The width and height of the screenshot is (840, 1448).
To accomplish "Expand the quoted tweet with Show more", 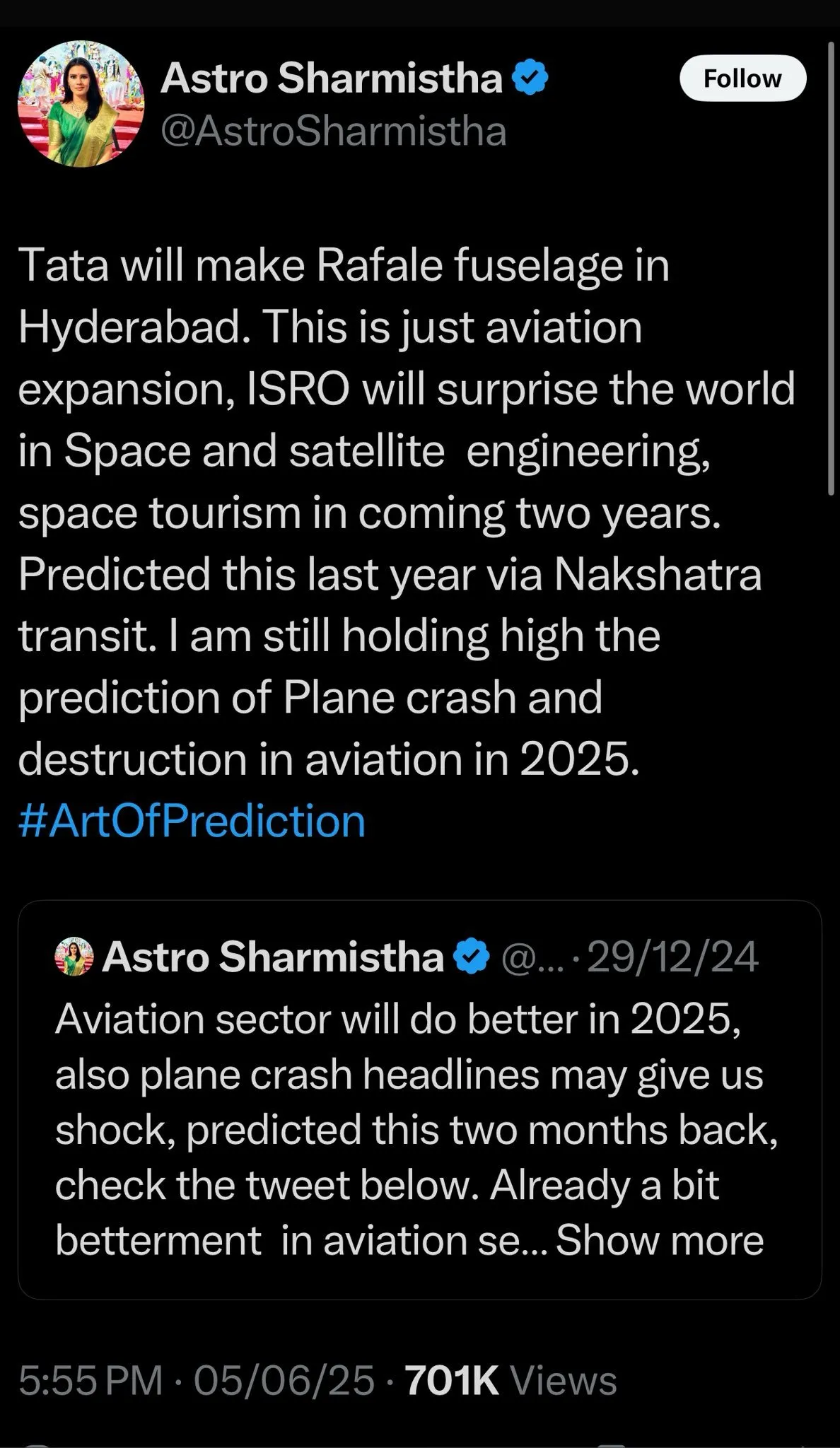I will pyautogui.click(x=660, y=1240).
